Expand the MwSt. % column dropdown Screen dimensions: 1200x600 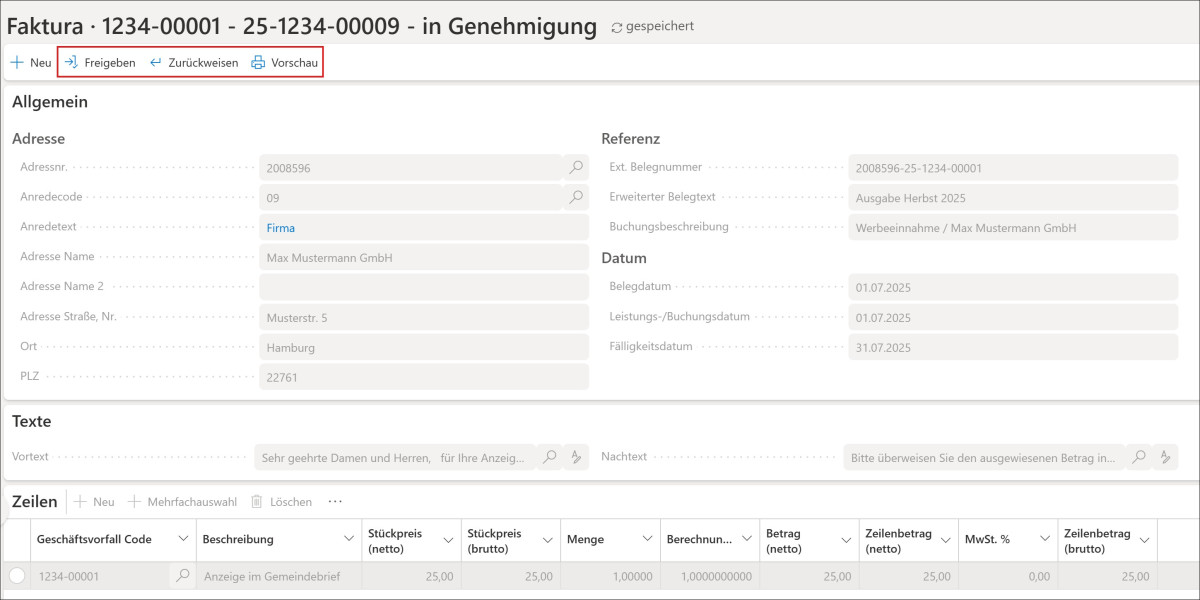1045,539
